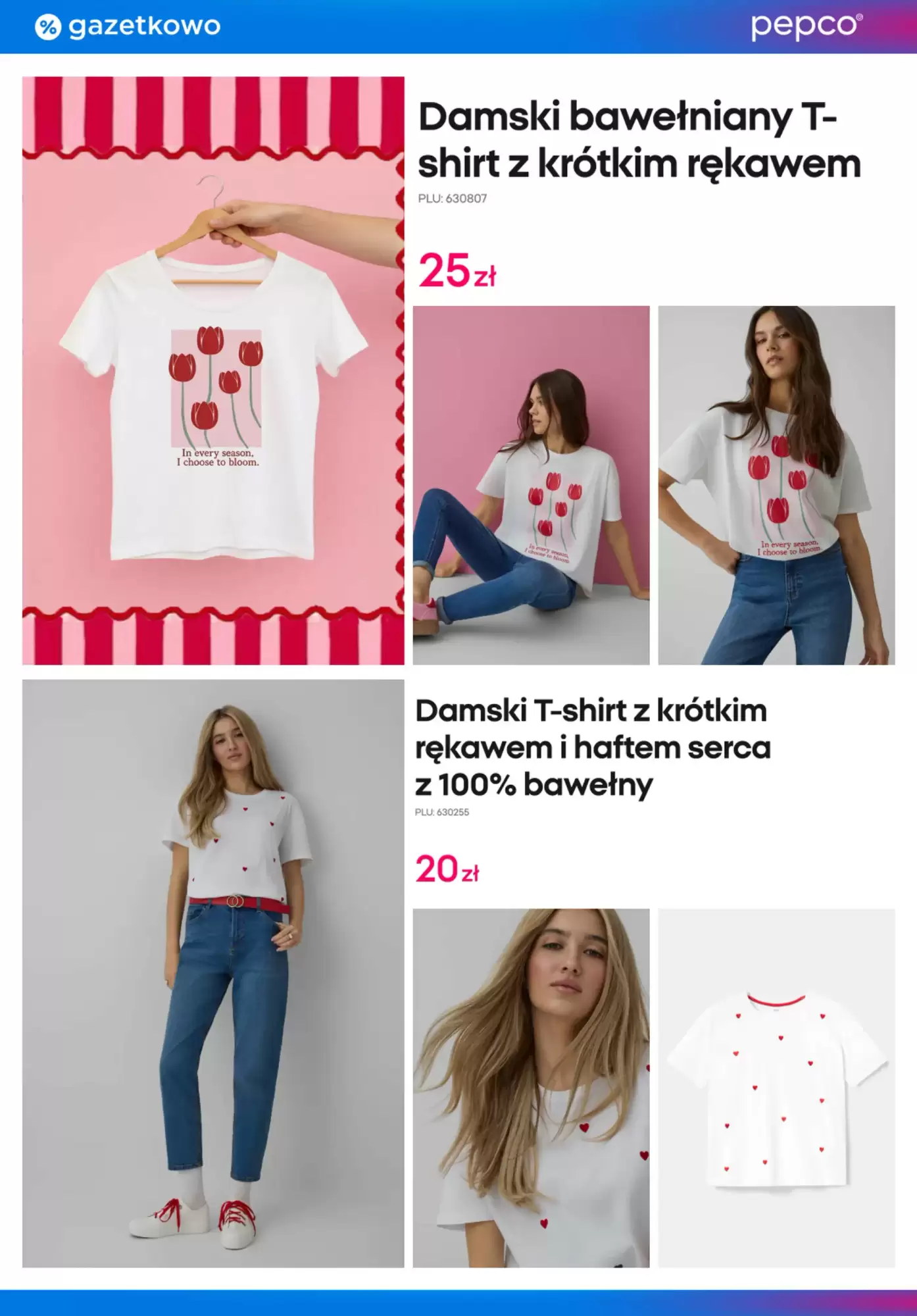Click the PLU: 630255 product code
The width and height of the screenshot is (917, 1316).
tap(442, 812)
